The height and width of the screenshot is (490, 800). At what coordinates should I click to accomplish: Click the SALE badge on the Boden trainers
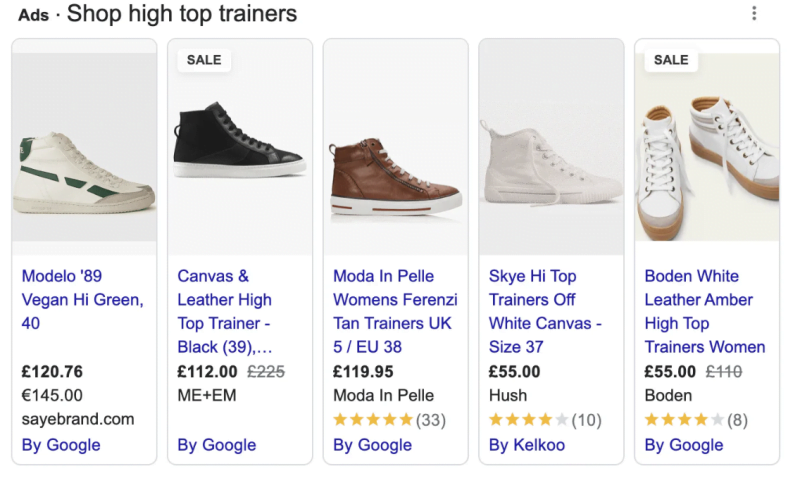671,60
